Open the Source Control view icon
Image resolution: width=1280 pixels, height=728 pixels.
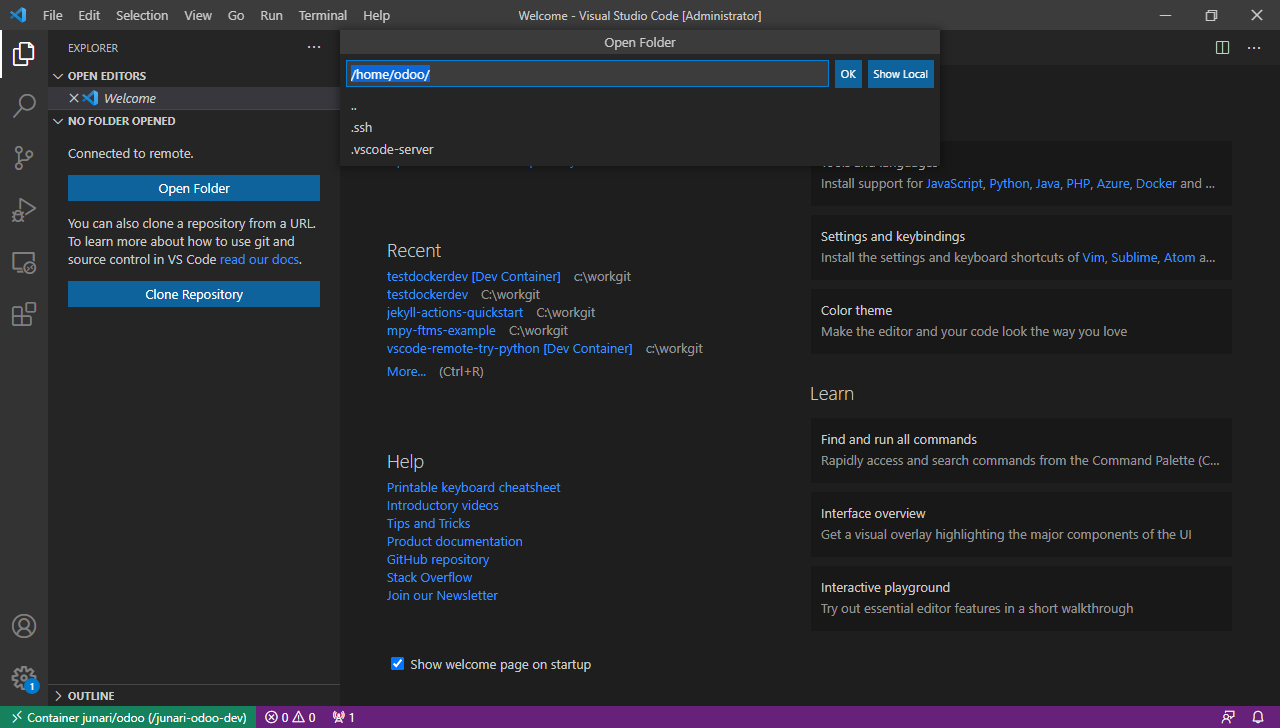(x=24, y=157)
